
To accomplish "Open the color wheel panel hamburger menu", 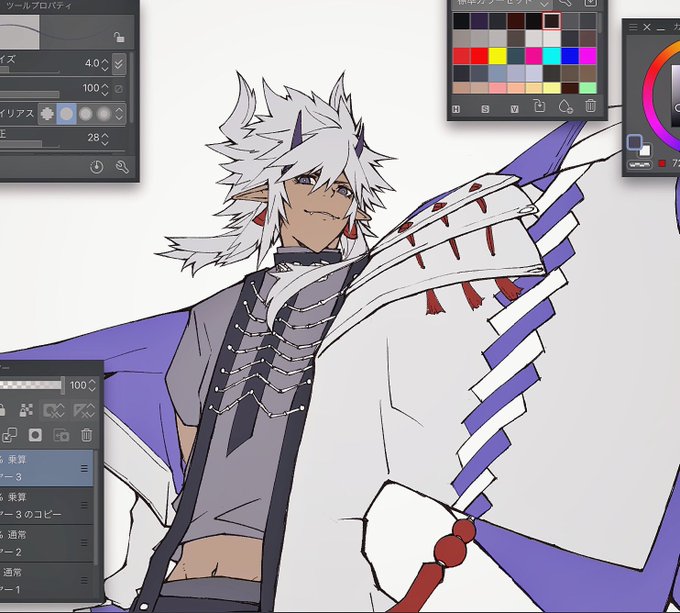I will (x=633, y=27).
